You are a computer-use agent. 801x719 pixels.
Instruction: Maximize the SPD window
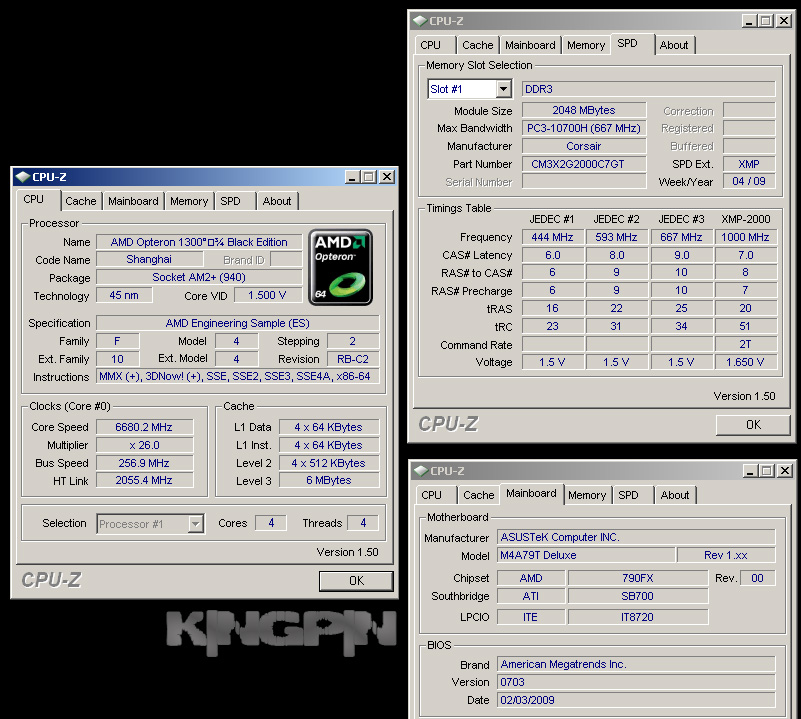[766, 21]
